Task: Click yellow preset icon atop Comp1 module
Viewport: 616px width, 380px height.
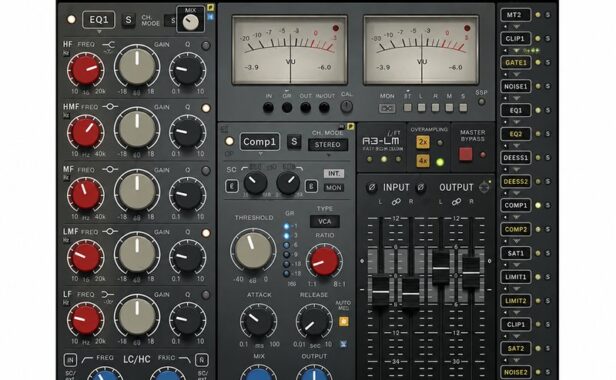Action: tap(350, 127)
